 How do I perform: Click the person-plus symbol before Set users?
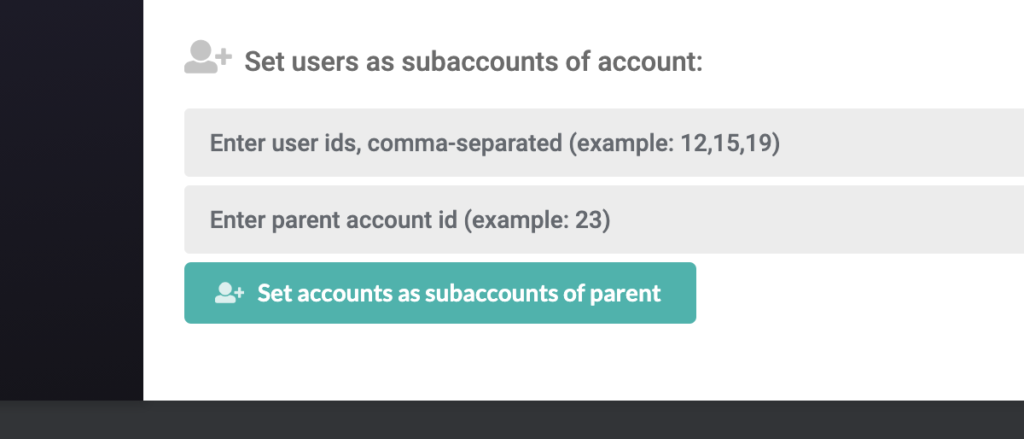208,57
